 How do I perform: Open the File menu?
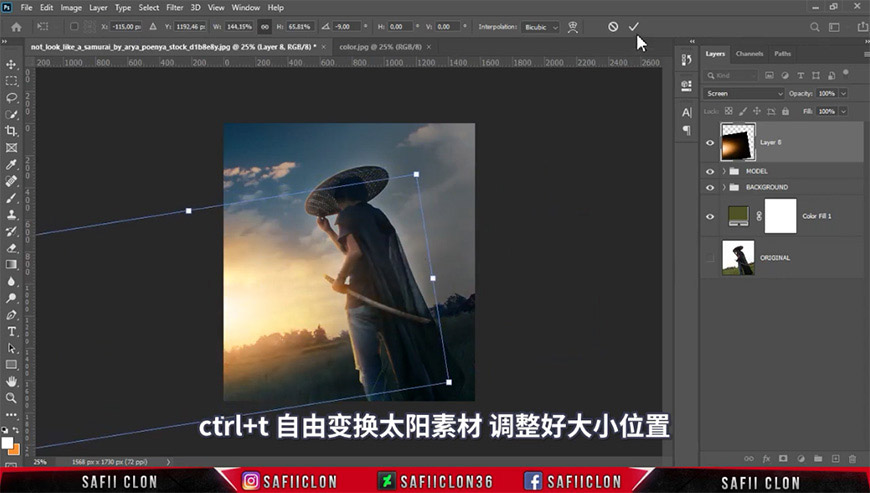26,7
